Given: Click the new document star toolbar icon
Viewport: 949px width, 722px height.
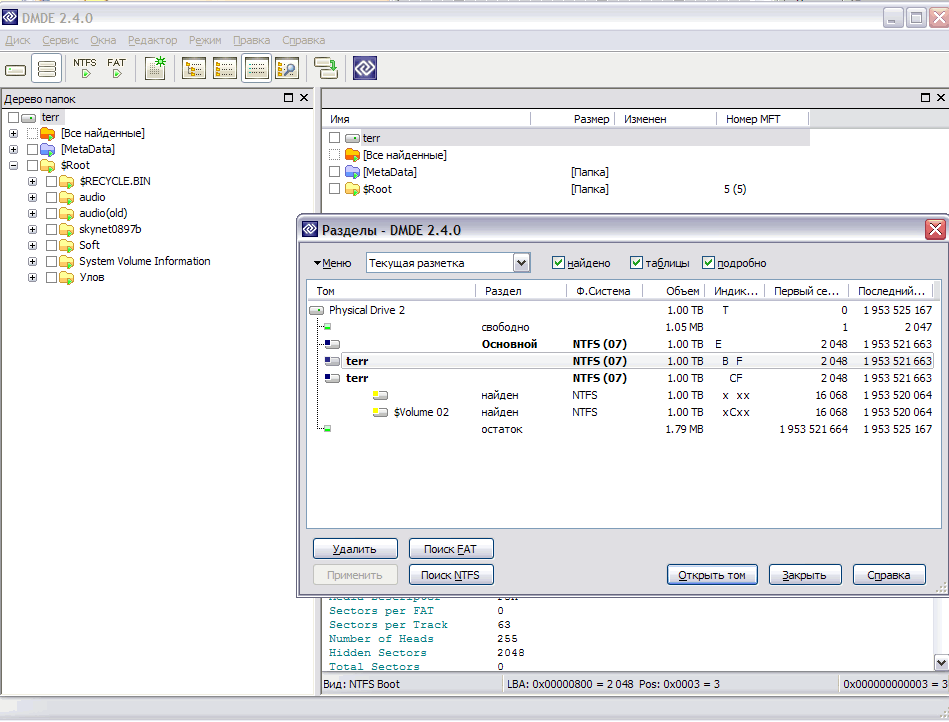Looking at the screenshot, I should point(156,68).
